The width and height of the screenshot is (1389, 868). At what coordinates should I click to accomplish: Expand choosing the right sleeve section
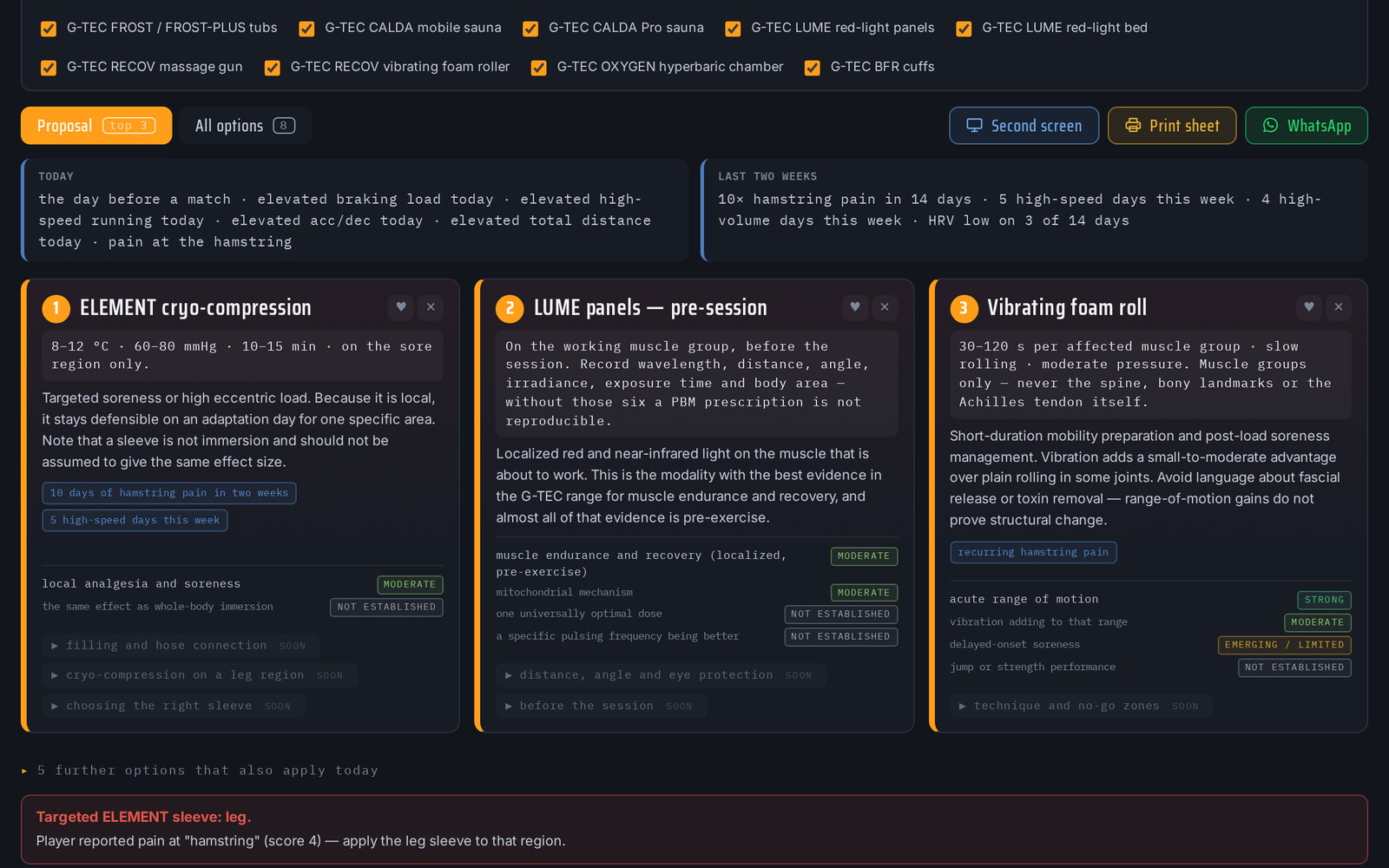click(174, 706)
